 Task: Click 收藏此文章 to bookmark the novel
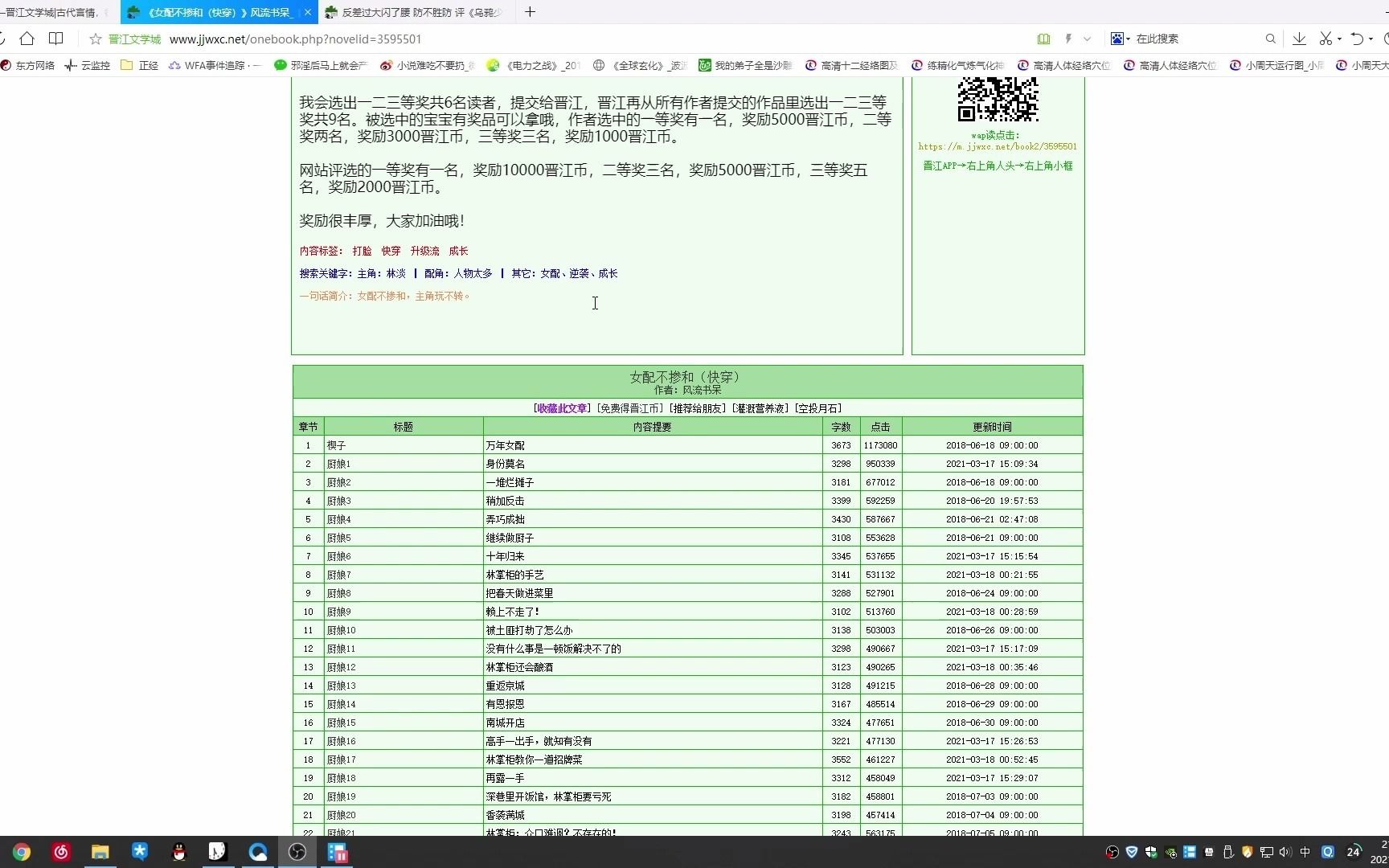pos(562,408)
